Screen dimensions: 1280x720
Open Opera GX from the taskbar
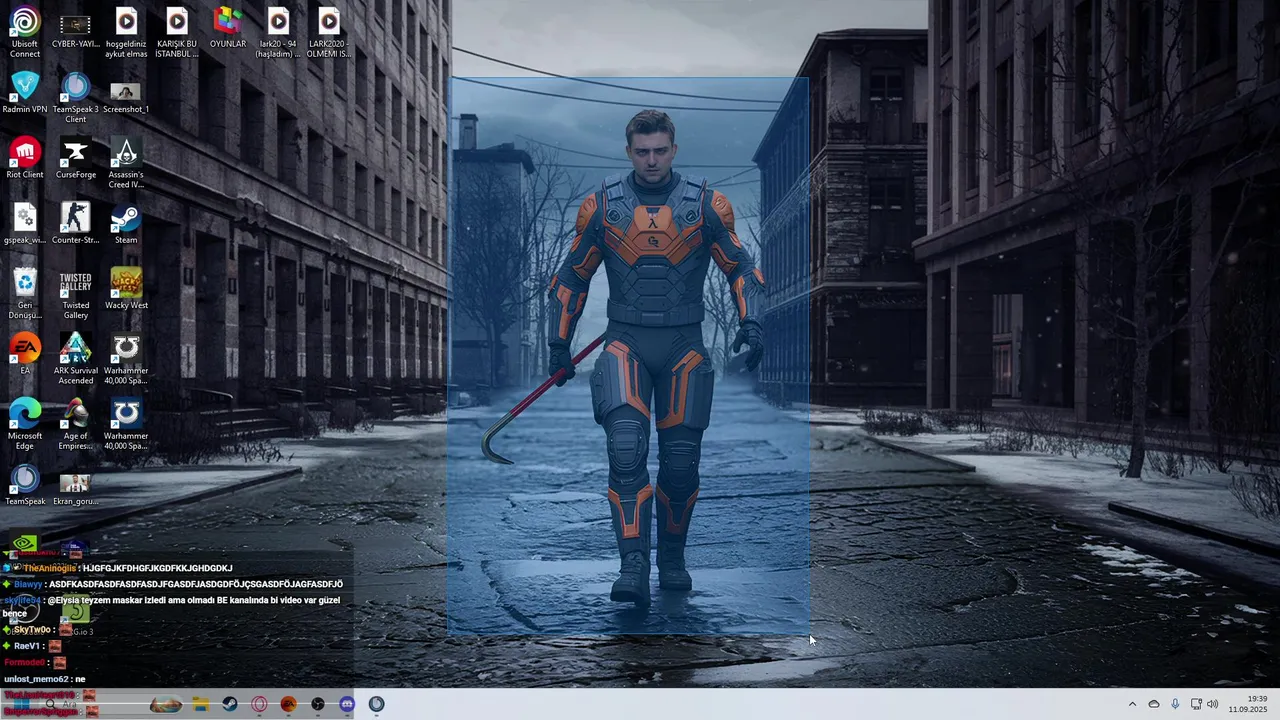(x=259, y=704)
